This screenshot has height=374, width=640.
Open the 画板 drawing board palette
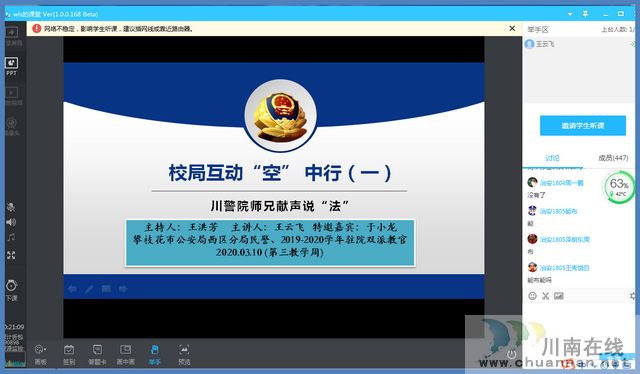[40, 355]
